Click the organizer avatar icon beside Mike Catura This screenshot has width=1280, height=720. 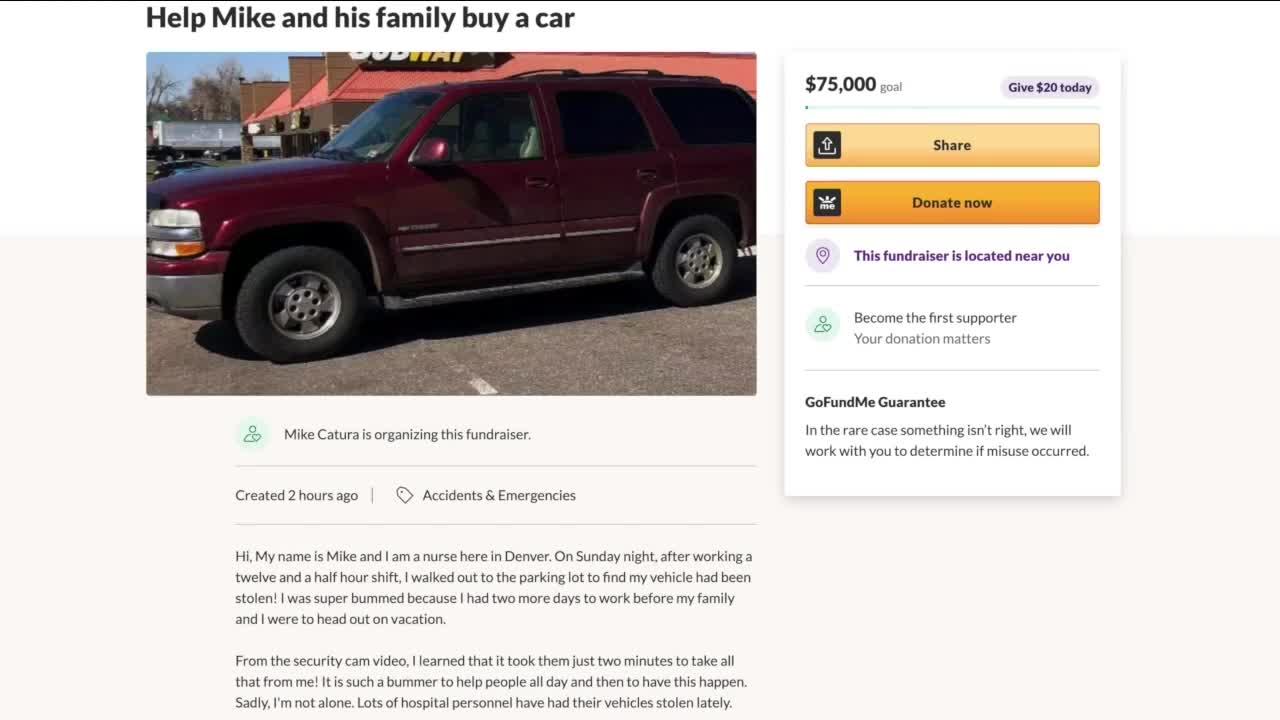pyautogui.click(x=252, y=434)
